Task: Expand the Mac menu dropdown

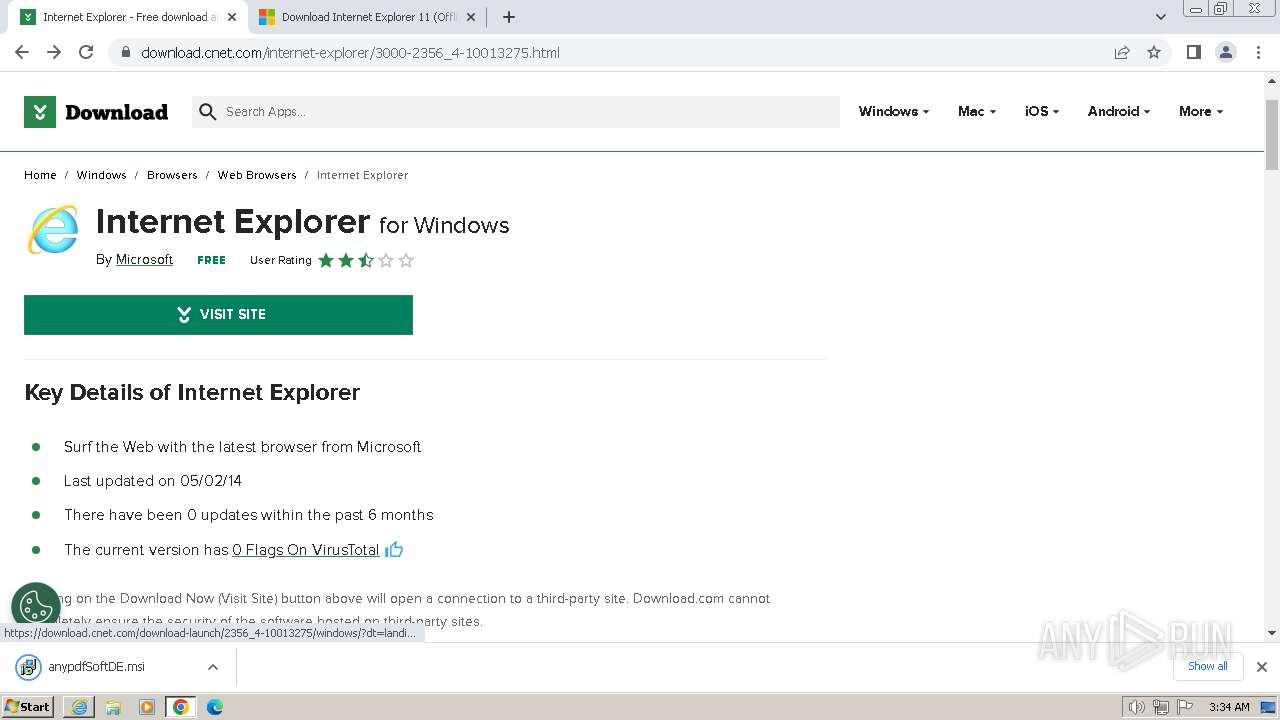Action: (977, 112)
